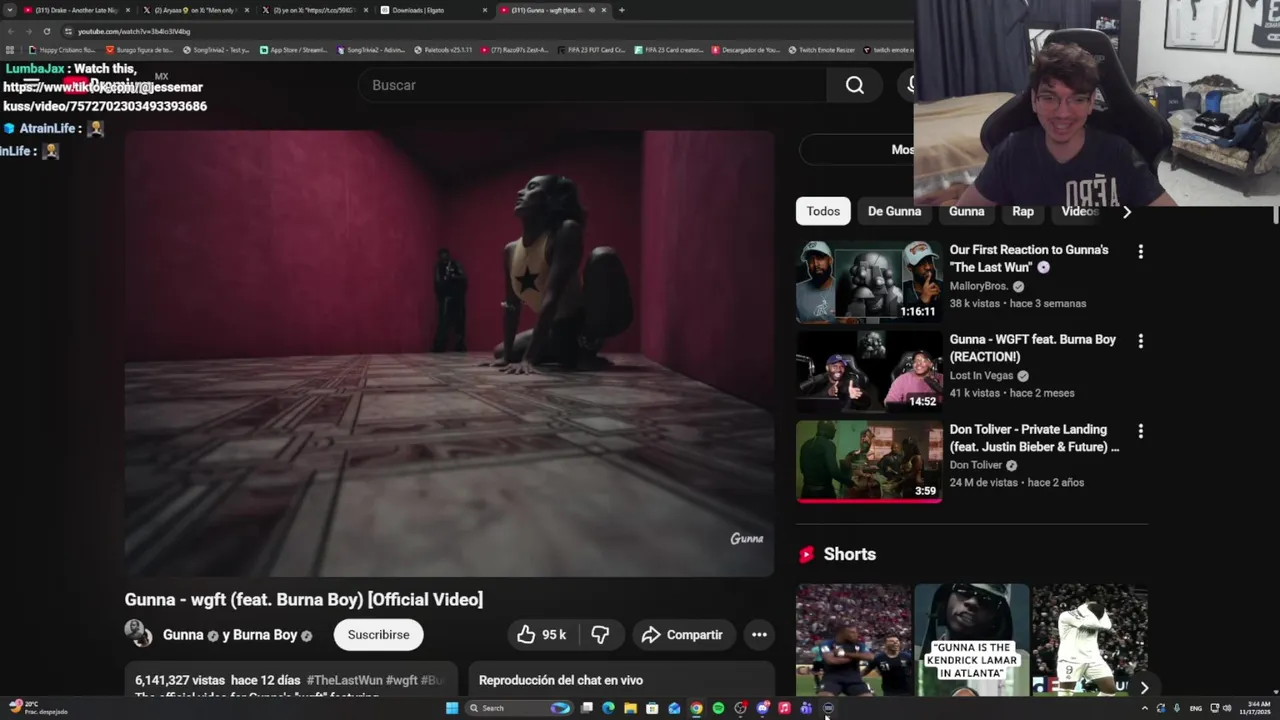Image resolution: width=1280 pixels, height=720 pixels.
Task: Open the three-dot more actions menu below video
Action: (x=759, y=635)
